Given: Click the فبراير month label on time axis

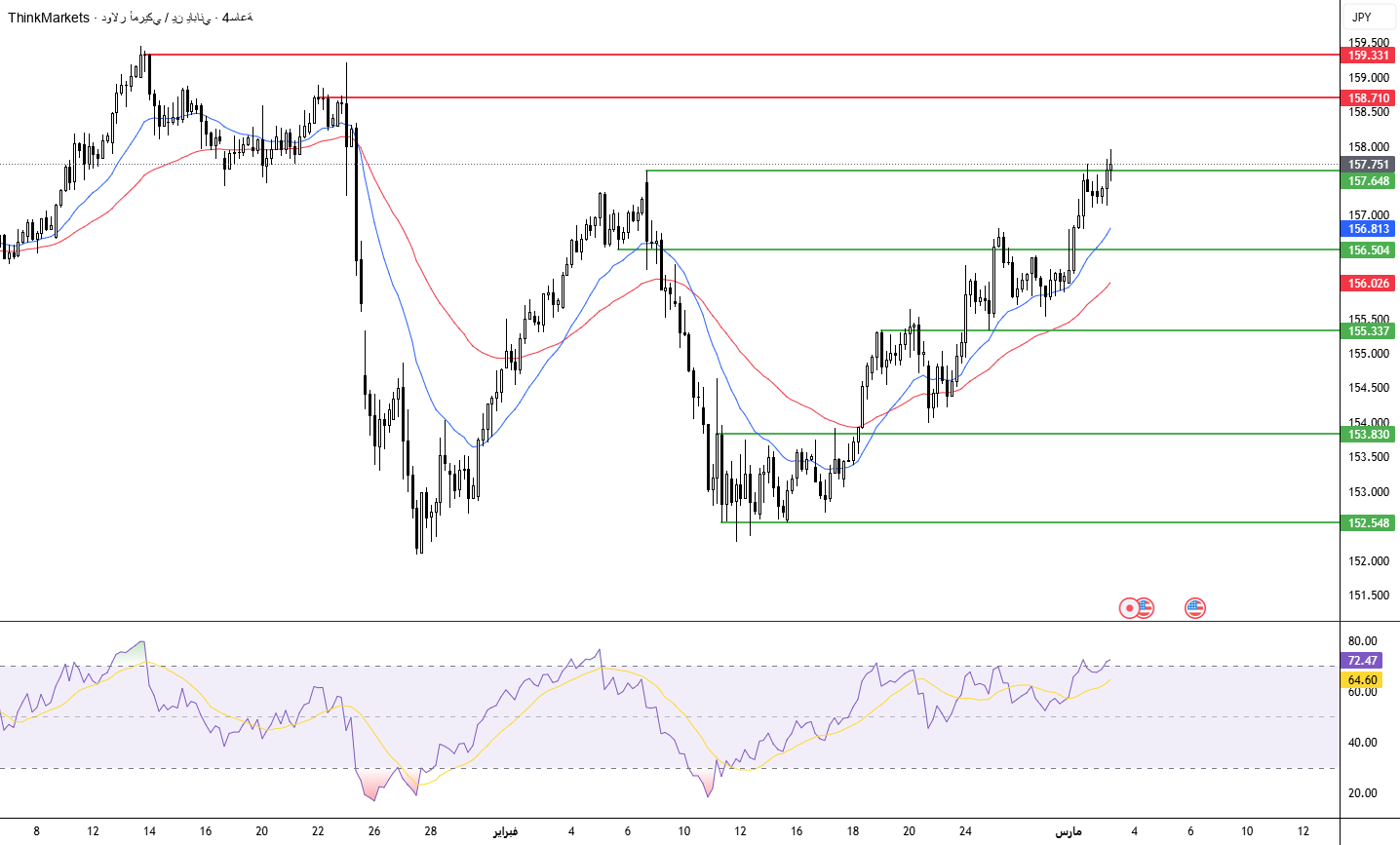Looking at the screenshot, I should click(x=504, y=831).
